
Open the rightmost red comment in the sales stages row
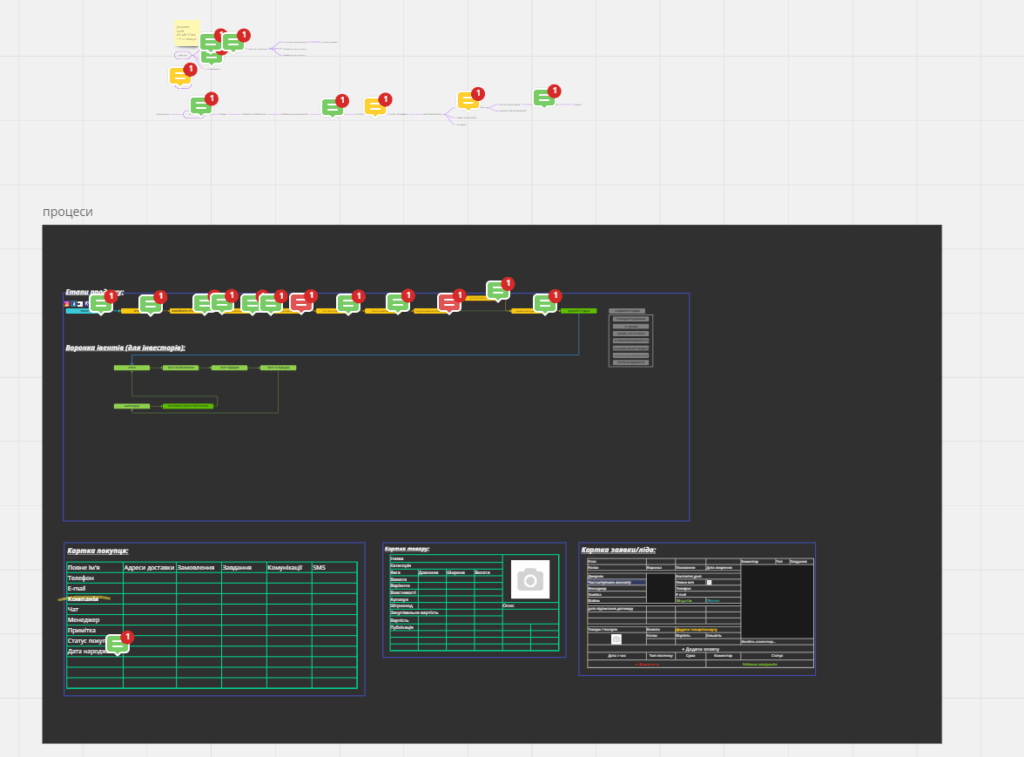pyautogui.click(x=449, y=303)
